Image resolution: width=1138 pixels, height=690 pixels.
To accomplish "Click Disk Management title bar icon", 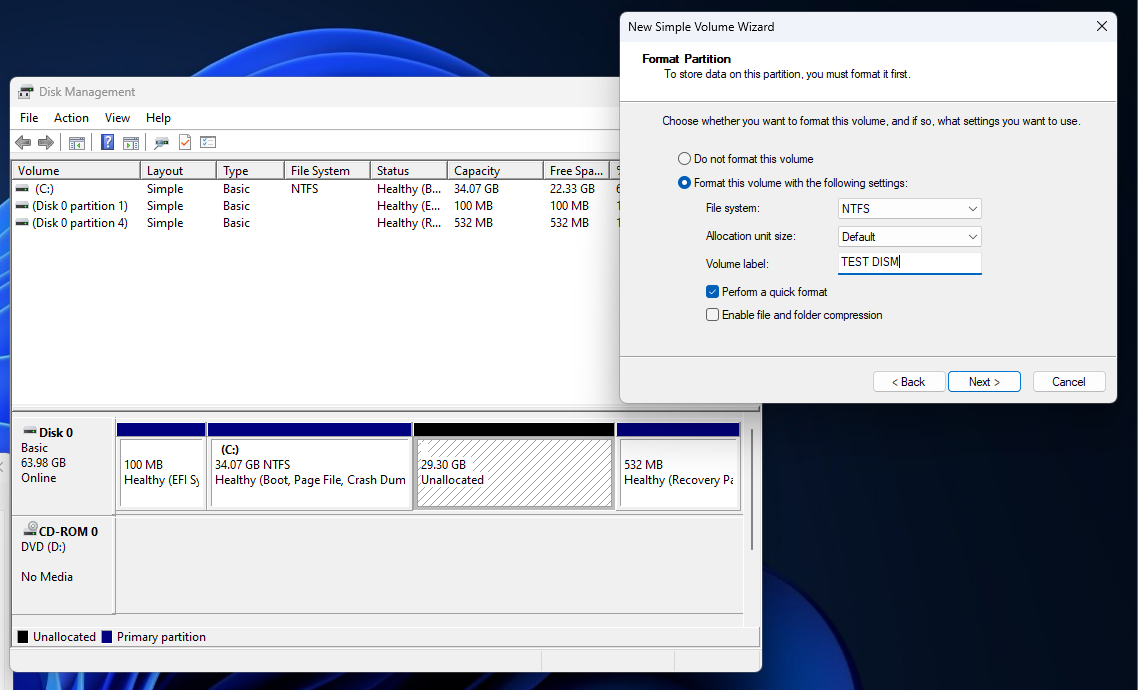I will tap(26, 92).
